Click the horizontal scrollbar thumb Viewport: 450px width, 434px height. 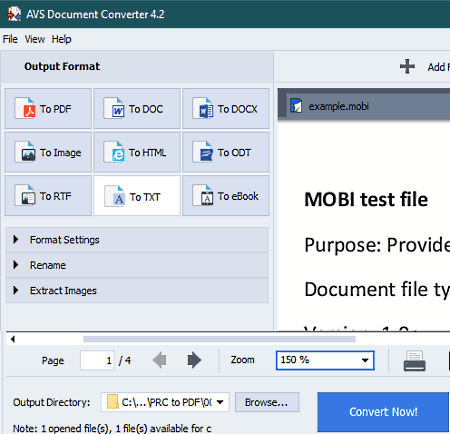[x=219, y=339]
